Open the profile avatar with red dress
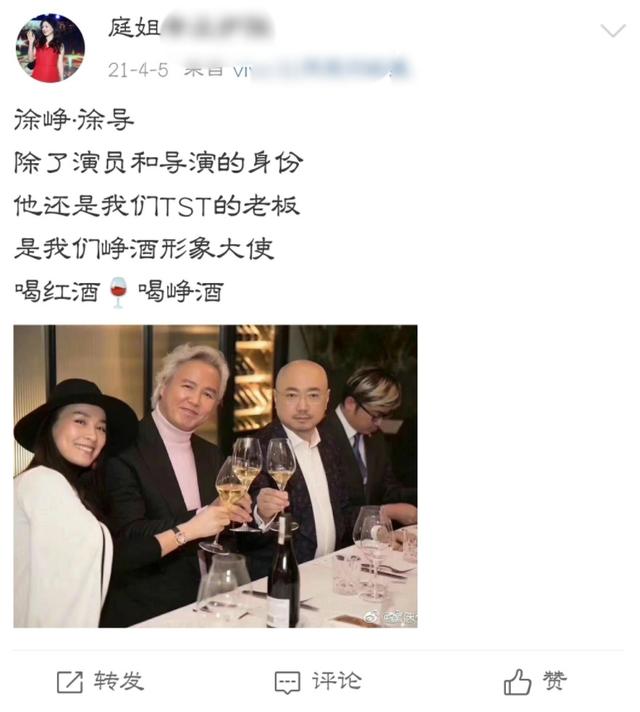This screenshot has height=712, width=640. pos(50,48)
